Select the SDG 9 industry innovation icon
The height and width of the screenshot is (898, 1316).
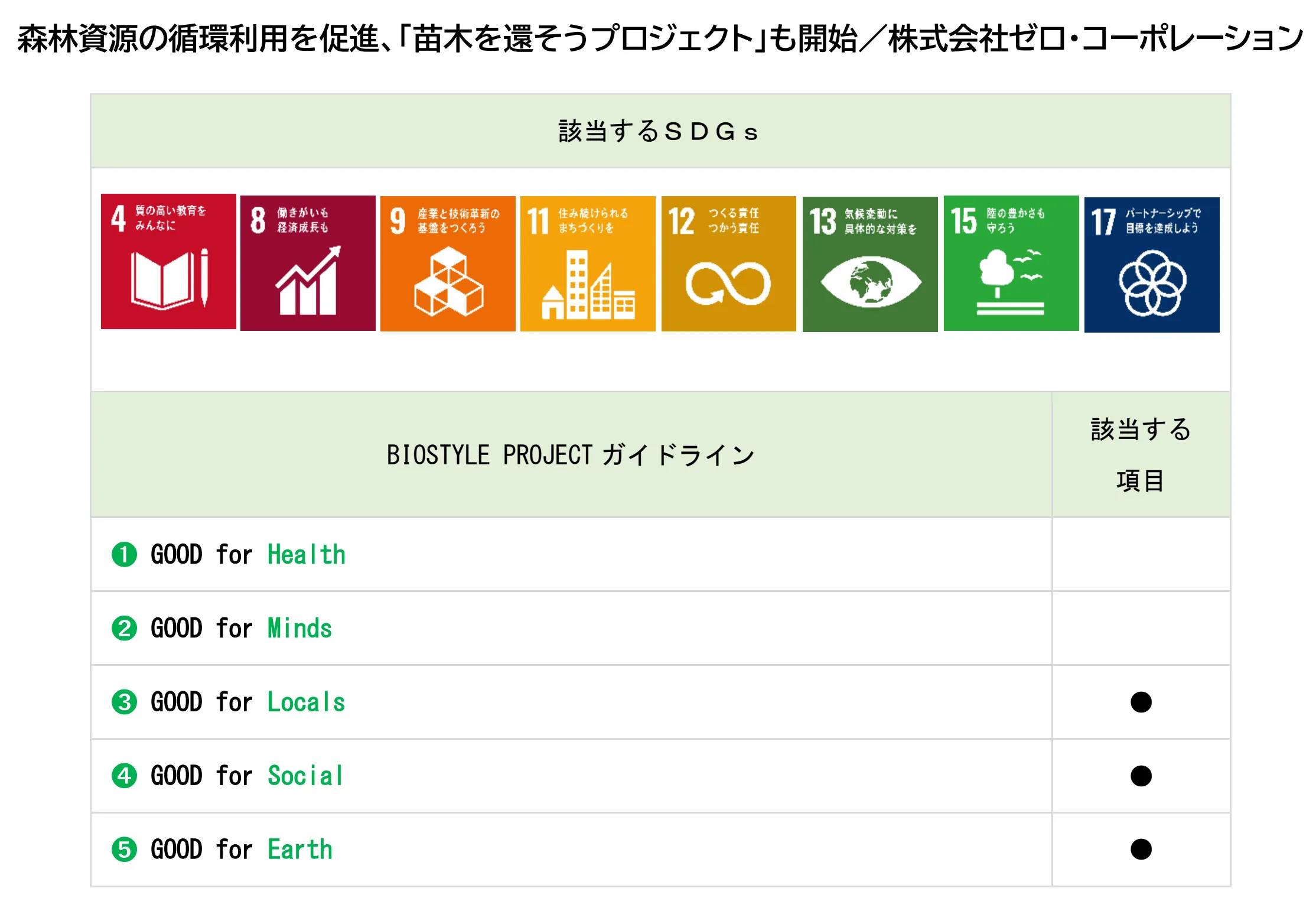pyautogui.click(x=448, y=263)
